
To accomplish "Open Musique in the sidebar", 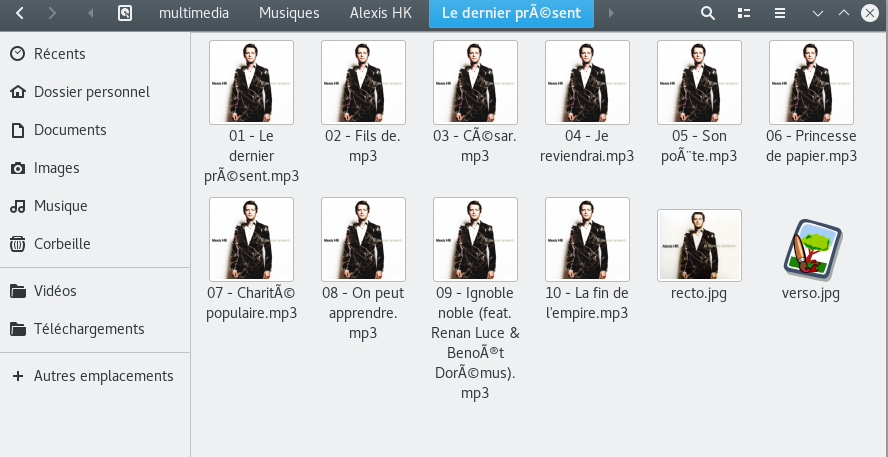I will [x=95, y=206].
